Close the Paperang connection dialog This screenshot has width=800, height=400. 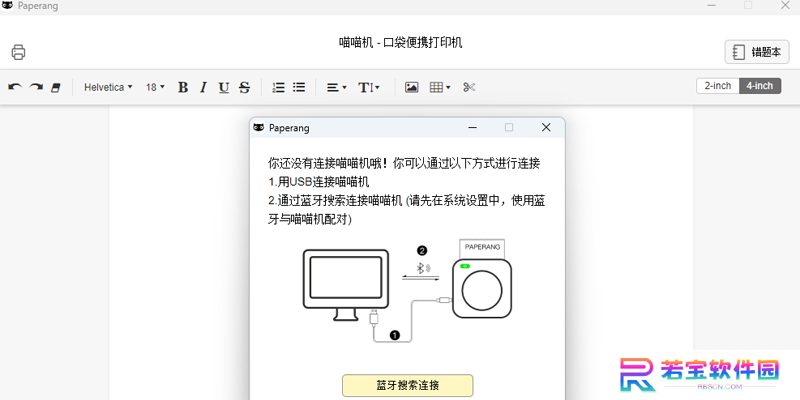(x=546, y=128)
